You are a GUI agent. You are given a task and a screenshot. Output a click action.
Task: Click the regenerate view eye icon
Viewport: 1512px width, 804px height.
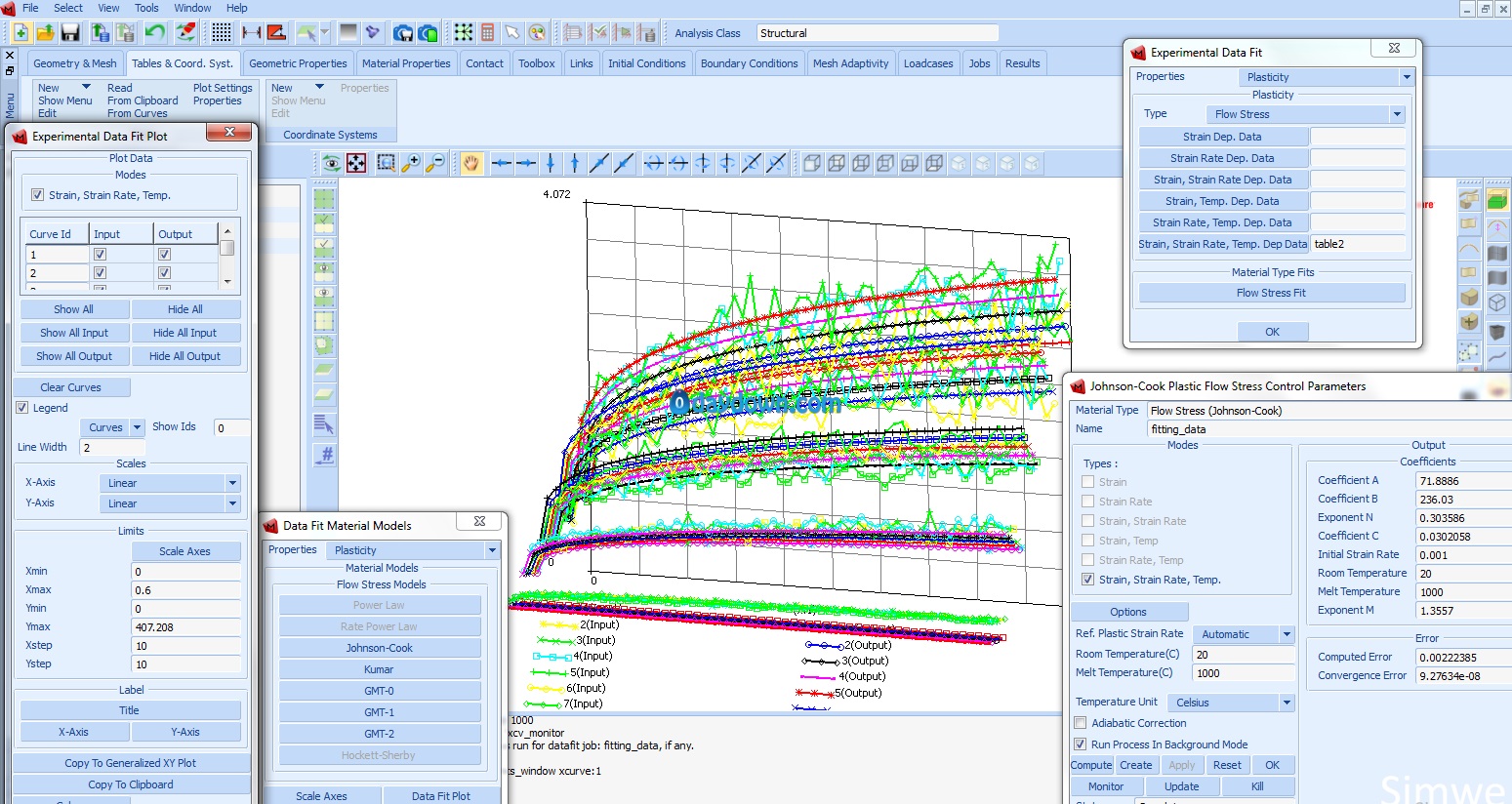click(332, 163)
